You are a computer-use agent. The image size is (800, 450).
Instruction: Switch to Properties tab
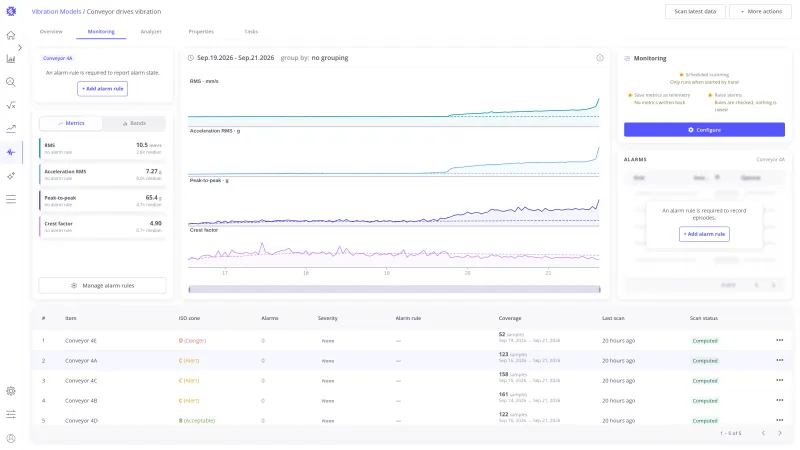[x=201, y=32]
